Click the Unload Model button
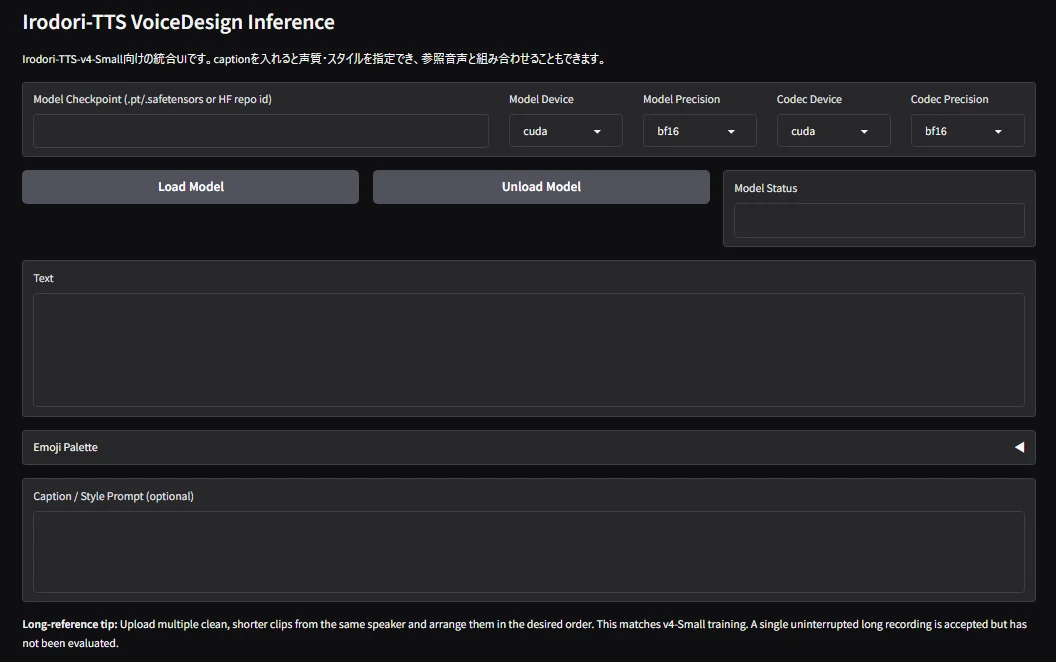 pyautogui.click(x=541, y=187)
